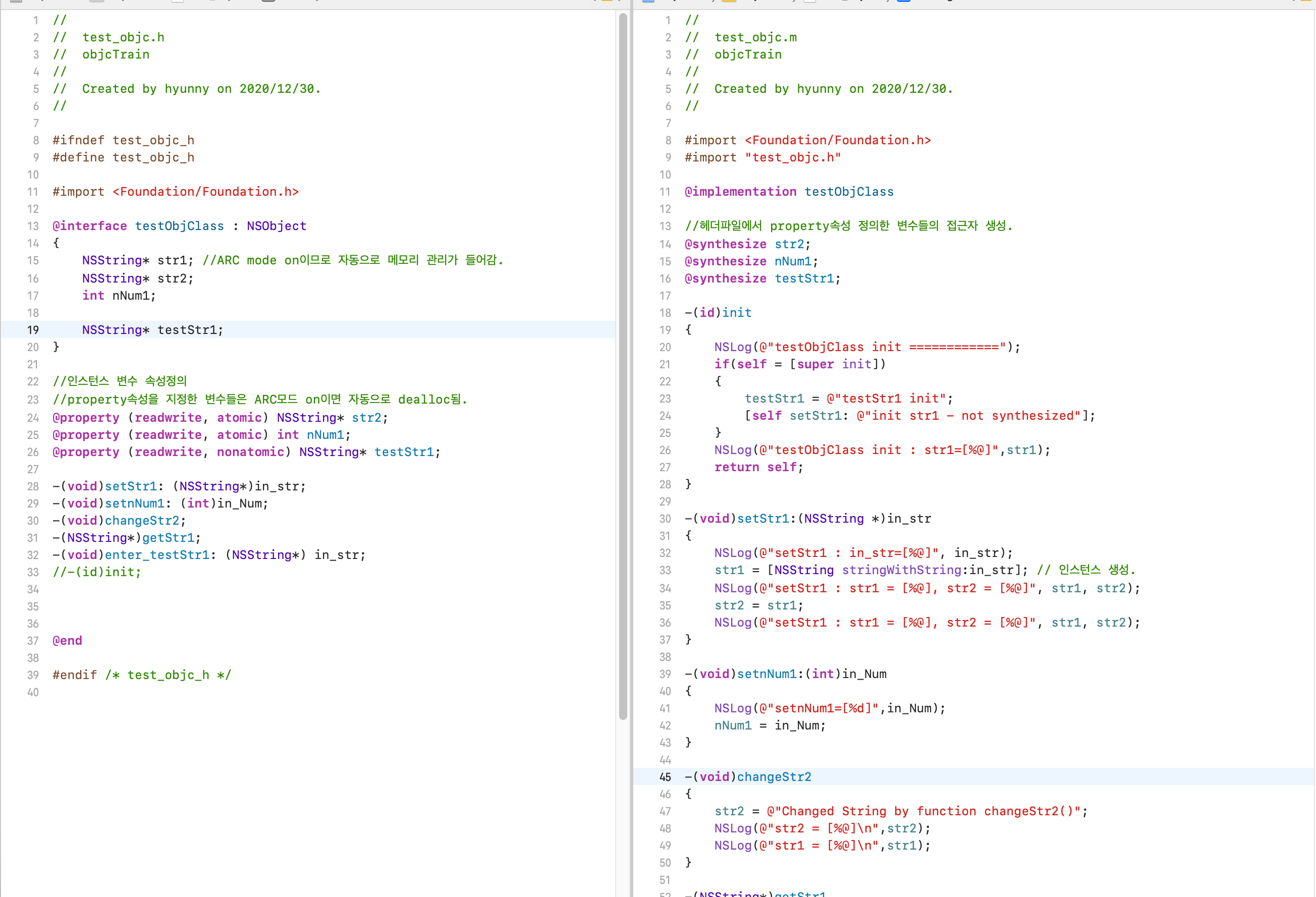Click the divider between the two editors
The height and width of the screenshot is (897, 1316).
coord(631,453)
